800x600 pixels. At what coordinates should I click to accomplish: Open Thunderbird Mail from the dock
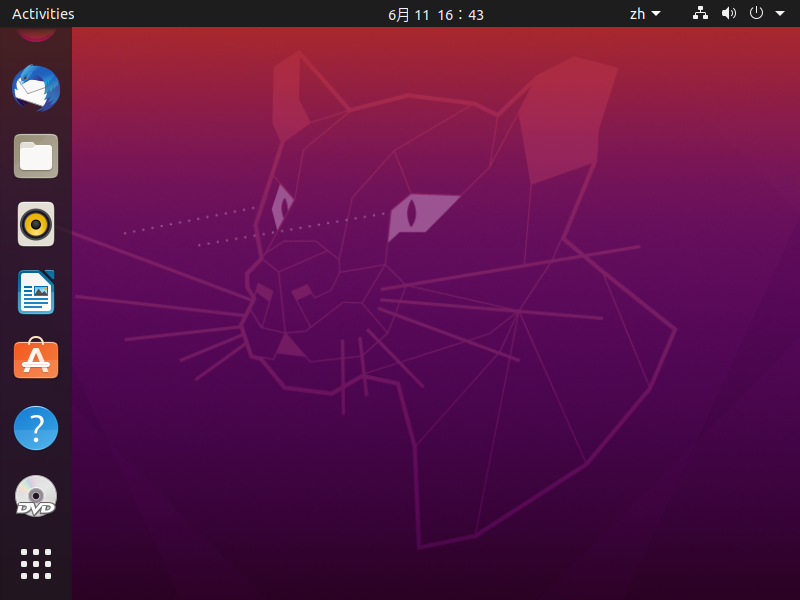[x=36, y=88]
